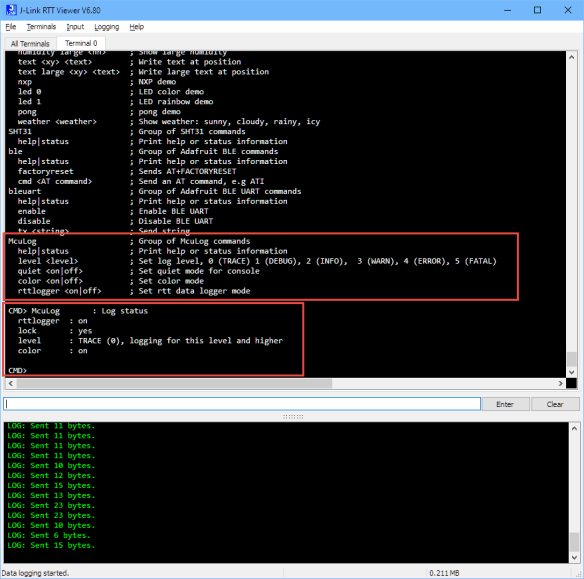Click the 'rttlogger : on' status line
The width and height of the screenshot is (584, 579).
(53, 321)
